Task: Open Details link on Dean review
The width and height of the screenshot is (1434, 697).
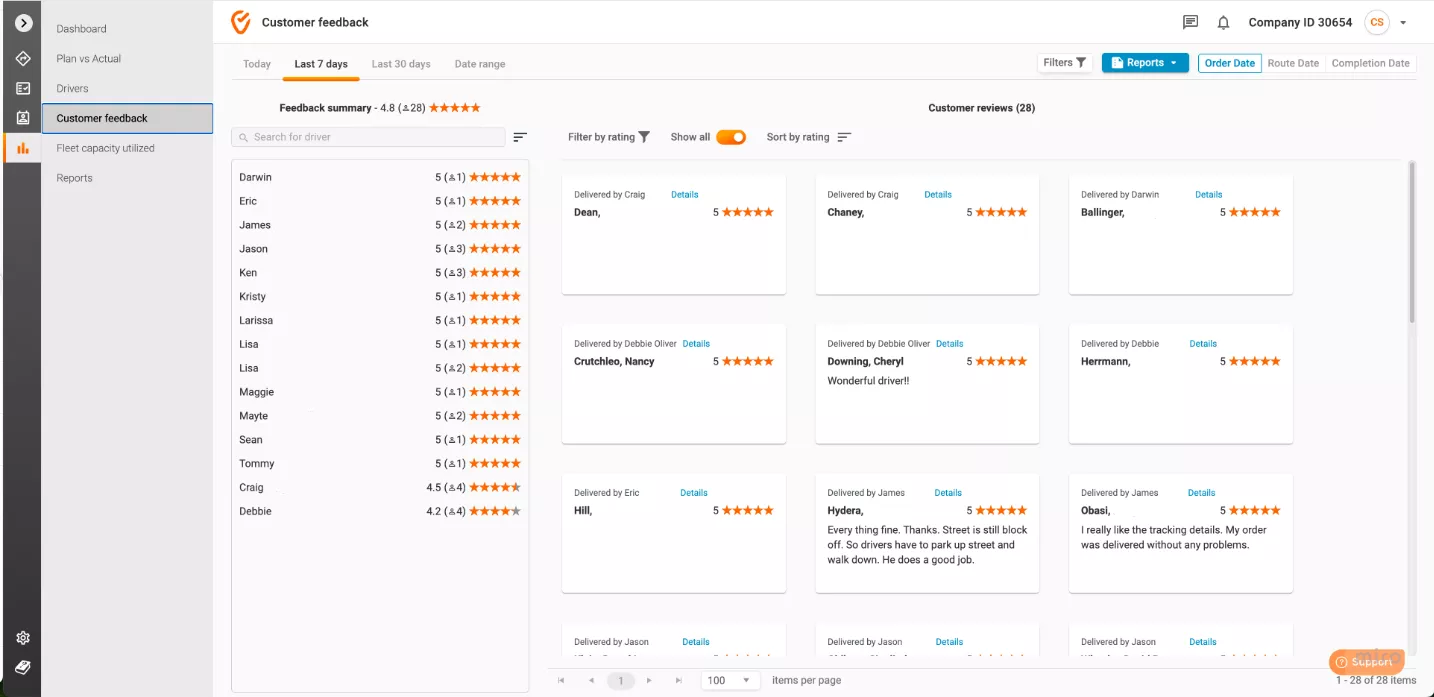Action: 685,195
